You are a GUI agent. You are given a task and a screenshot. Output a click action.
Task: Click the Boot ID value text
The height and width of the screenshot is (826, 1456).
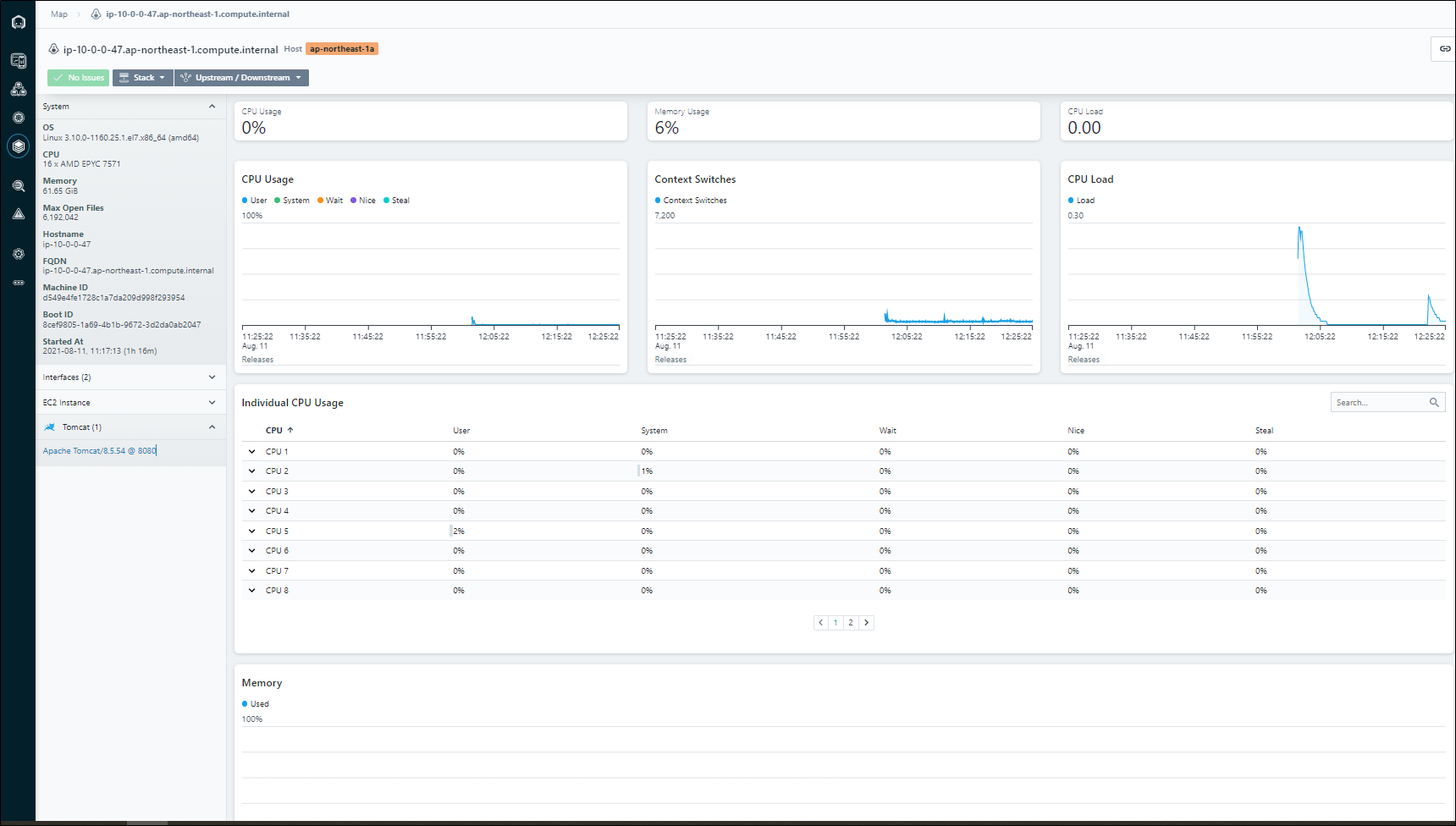122,325
